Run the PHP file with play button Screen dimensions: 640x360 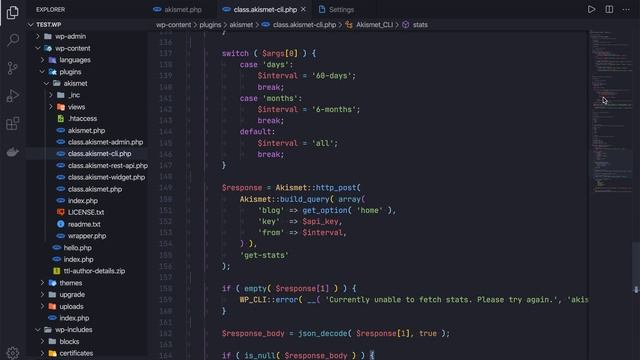pyautogui.click(x=591, y=9)
